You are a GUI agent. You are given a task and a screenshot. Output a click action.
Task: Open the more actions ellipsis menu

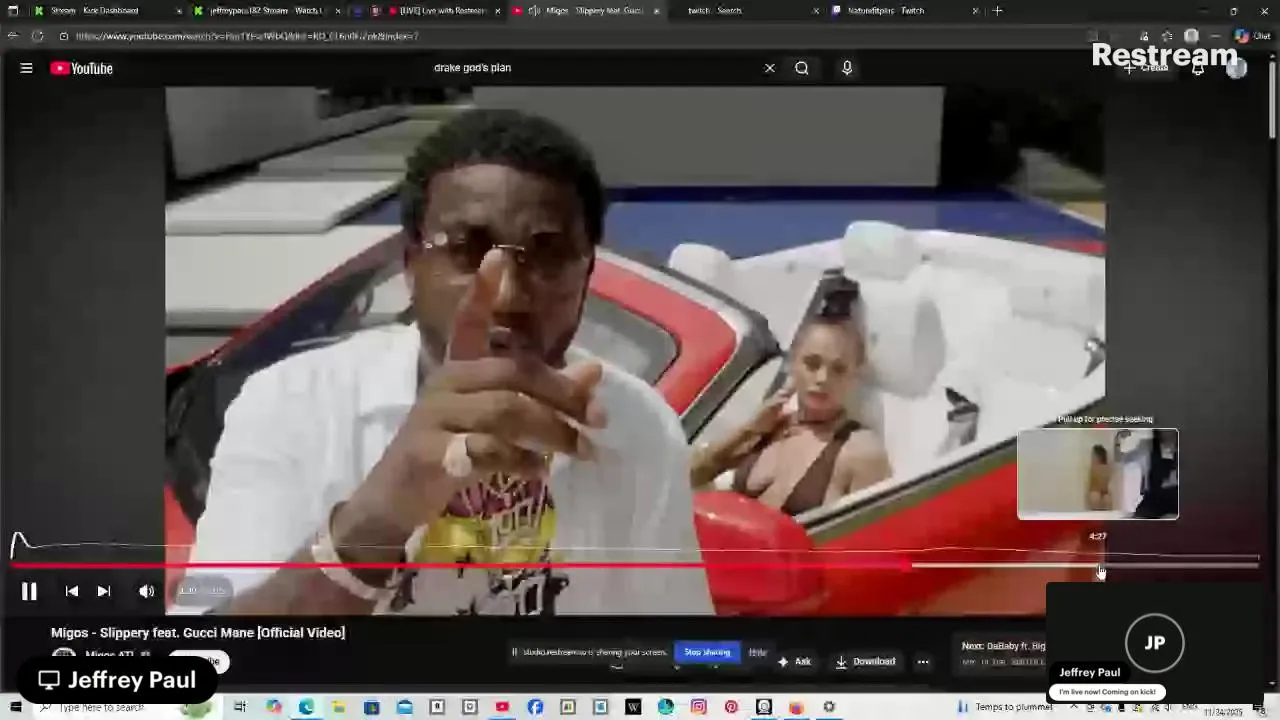click(923, 661)
